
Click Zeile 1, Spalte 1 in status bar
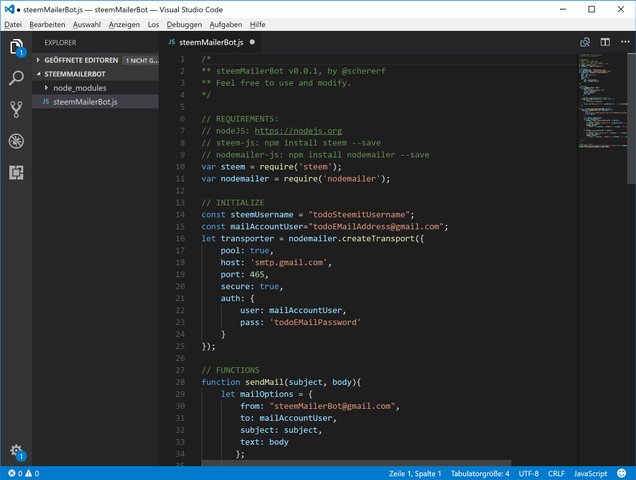[415, 474]
